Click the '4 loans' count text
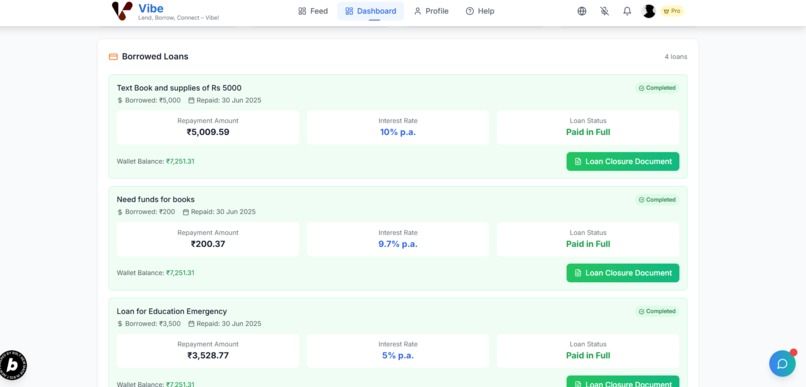The width and height of the screenshot is (806, 387). coord(675,57)
